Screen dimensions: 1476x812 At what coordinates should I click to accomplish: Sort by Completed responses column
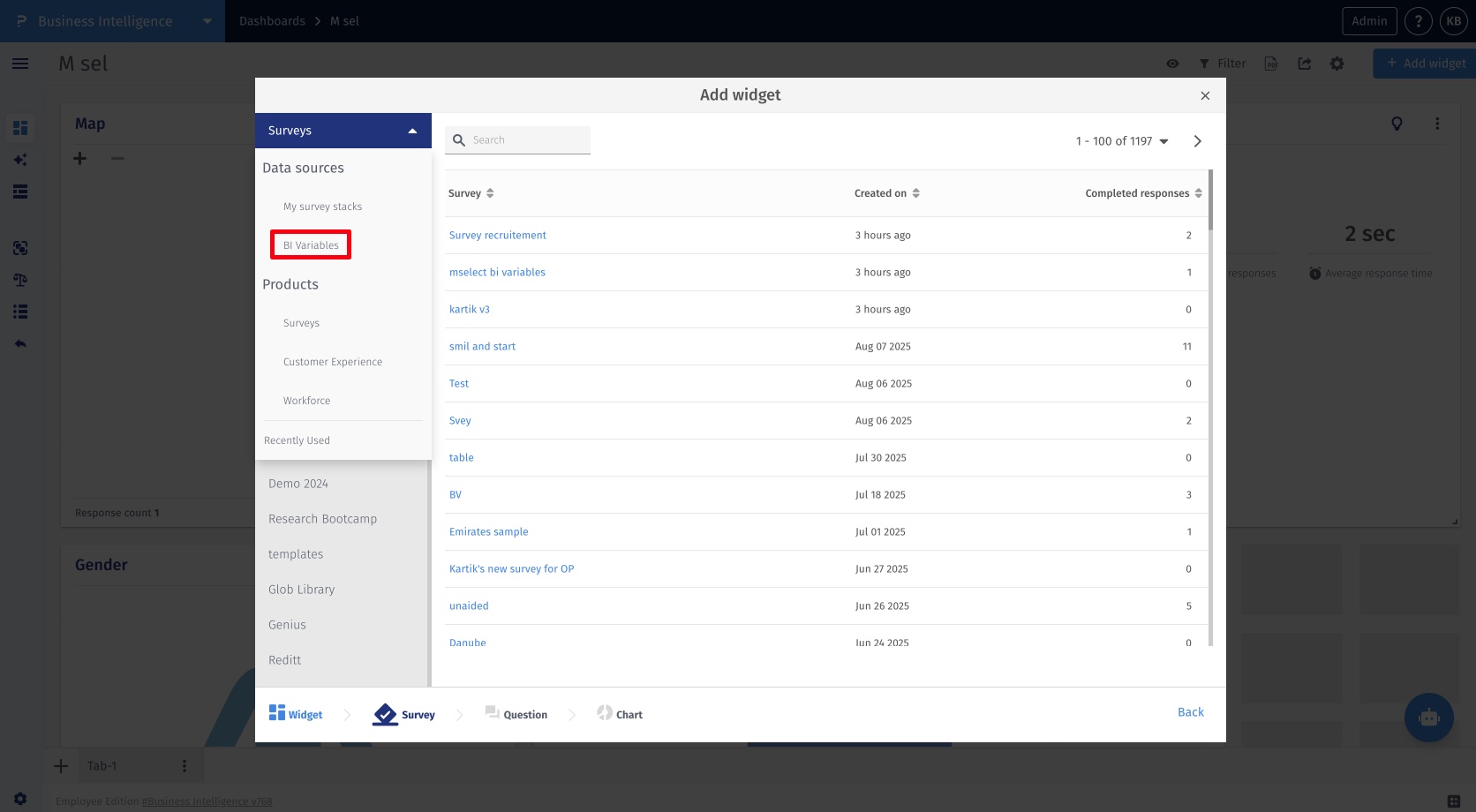1144,193
